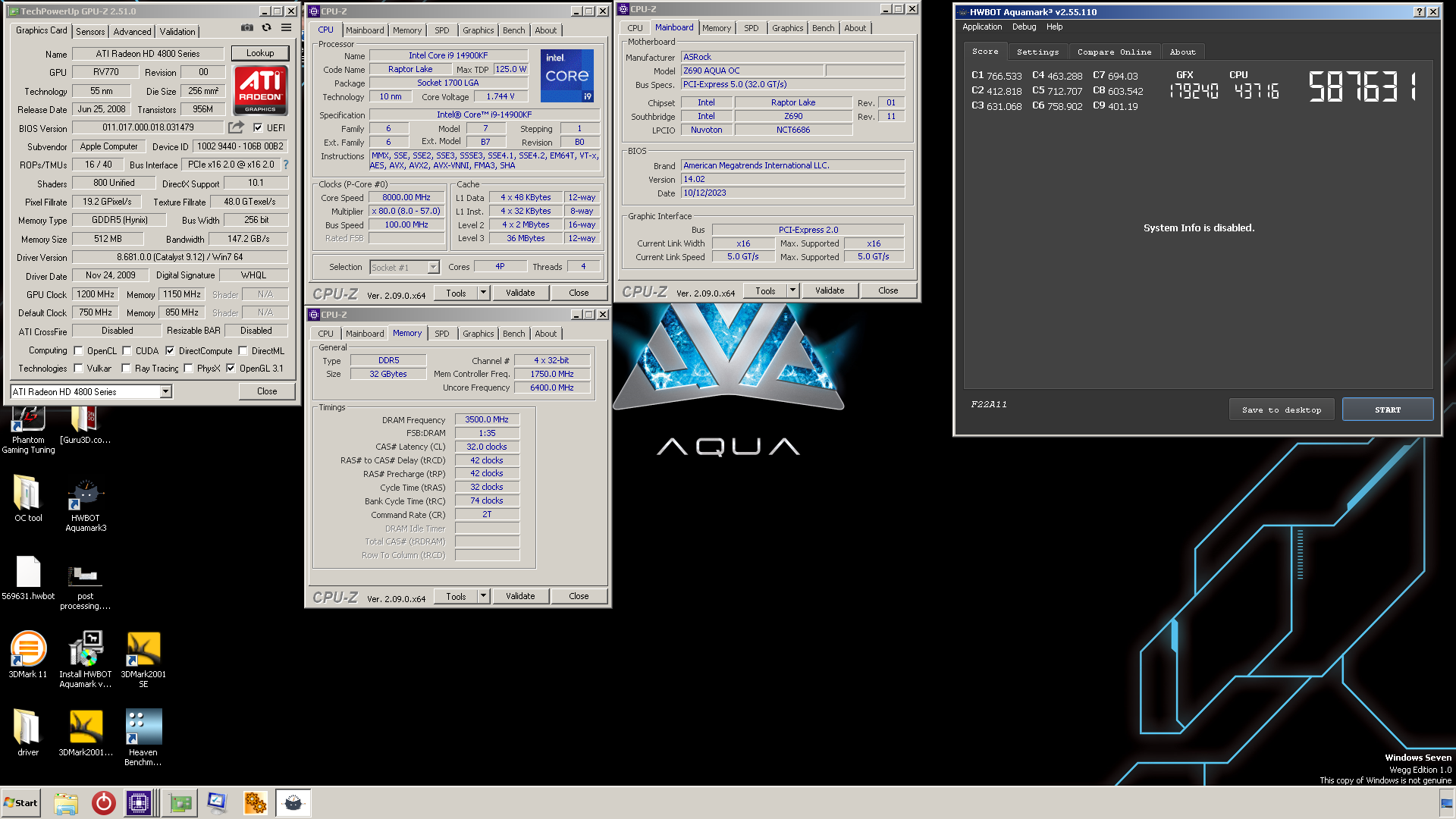Switch to Compare Online tab in Aquamark

[x=1114, y=52]
